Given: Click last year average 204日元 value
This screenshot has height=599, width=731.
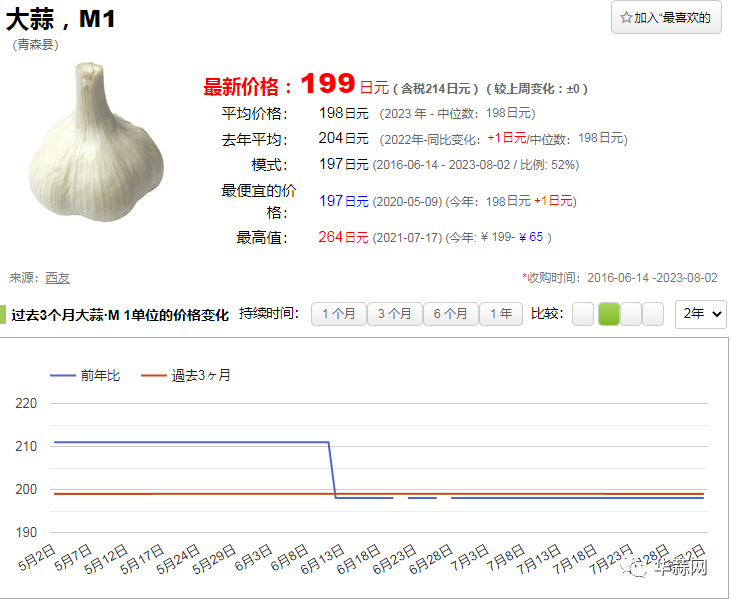Looking at the screenshot, I should point(343,138).
